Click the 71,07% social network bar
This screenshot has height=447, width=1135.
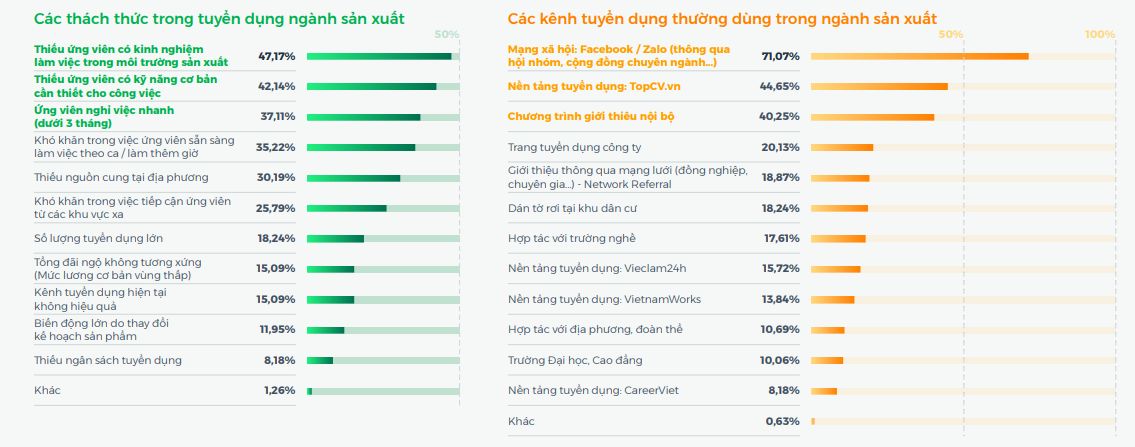pyautogui.click(x=919, y=56)
